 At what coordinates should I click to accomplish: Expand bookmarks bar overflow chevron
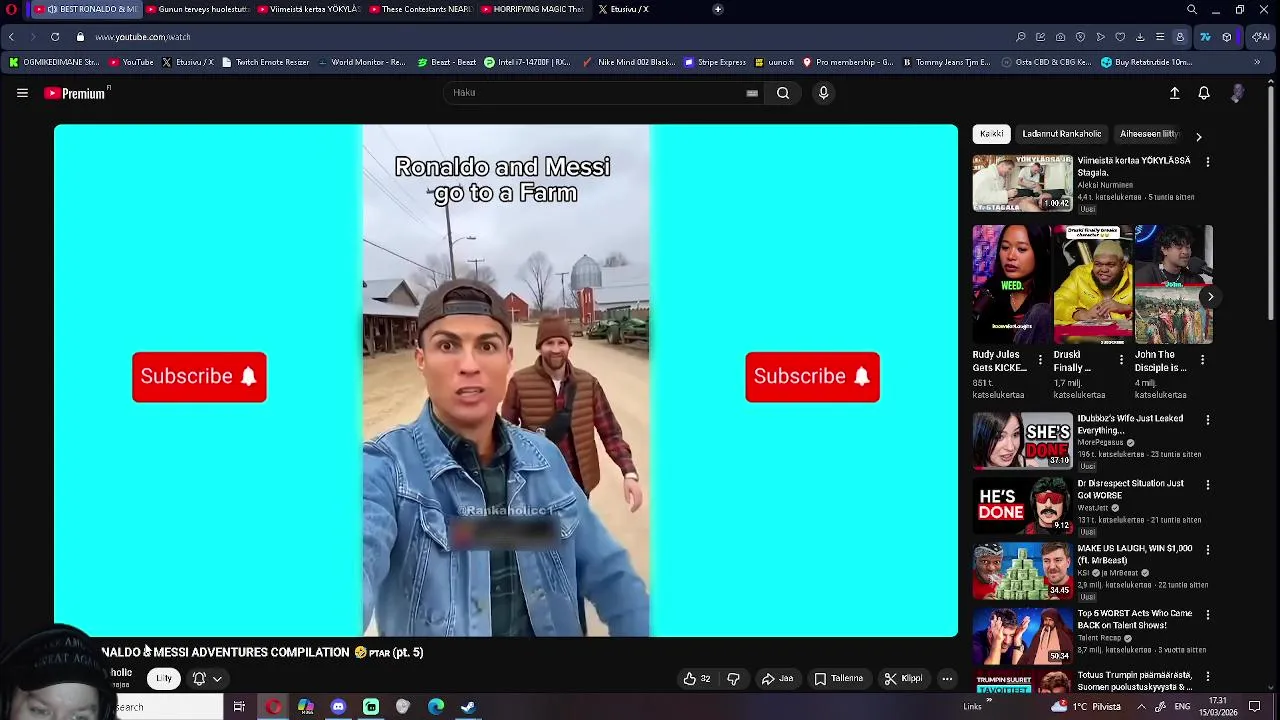[1257, 62]
